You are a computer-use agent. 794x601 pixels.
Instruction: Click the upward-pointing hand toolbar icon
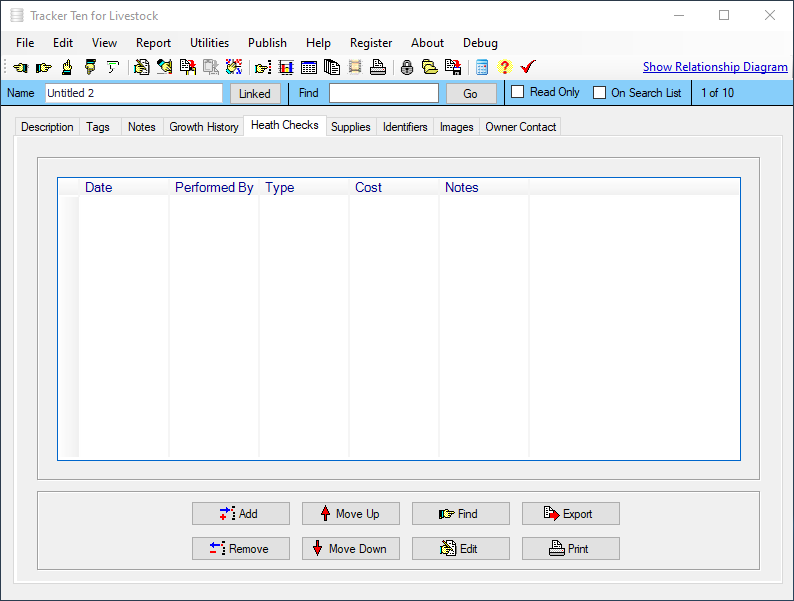coord(67,67)
